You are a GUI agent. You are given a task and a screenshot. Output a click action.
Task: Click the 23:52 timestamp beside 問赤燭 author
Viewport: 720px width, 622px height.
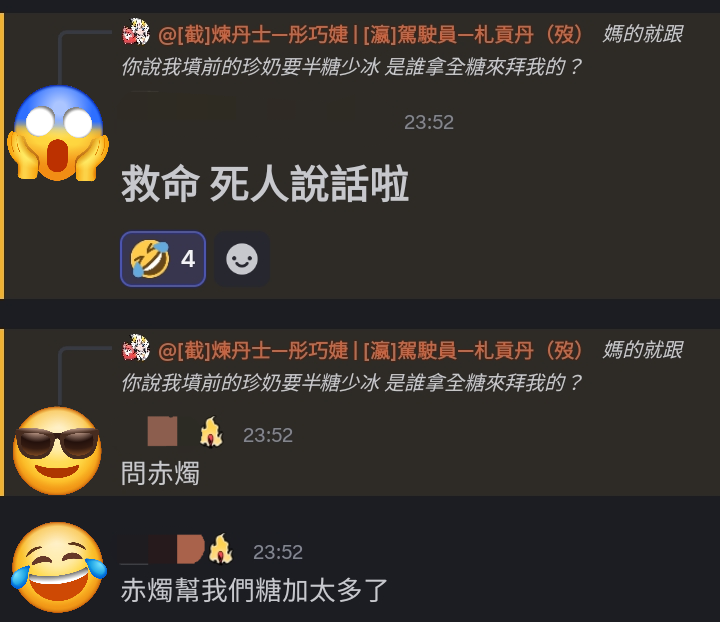pyautogui.click(x=268, y=435)
